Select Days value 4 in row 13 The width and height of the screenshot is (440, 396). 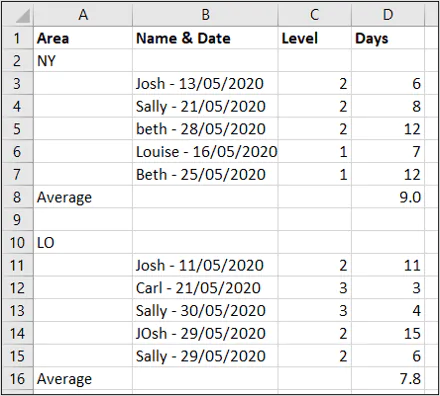pyautogui.click(x=388, y=310)
